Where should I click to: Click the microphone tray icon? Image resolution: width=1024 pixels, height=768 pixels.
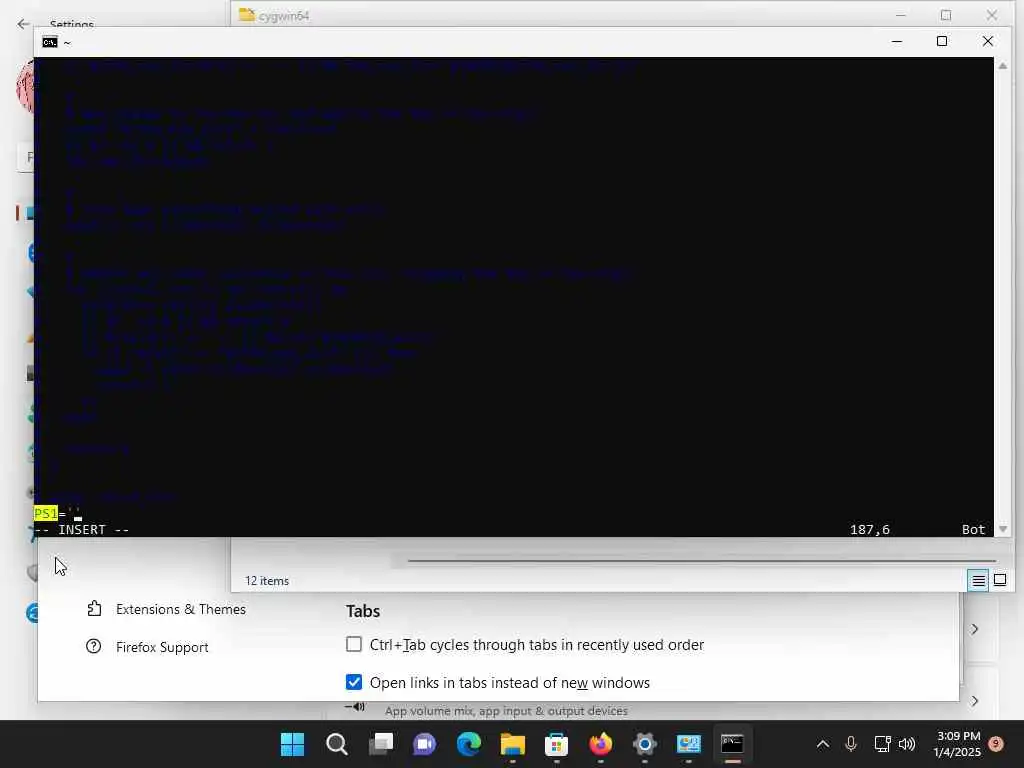851,744
